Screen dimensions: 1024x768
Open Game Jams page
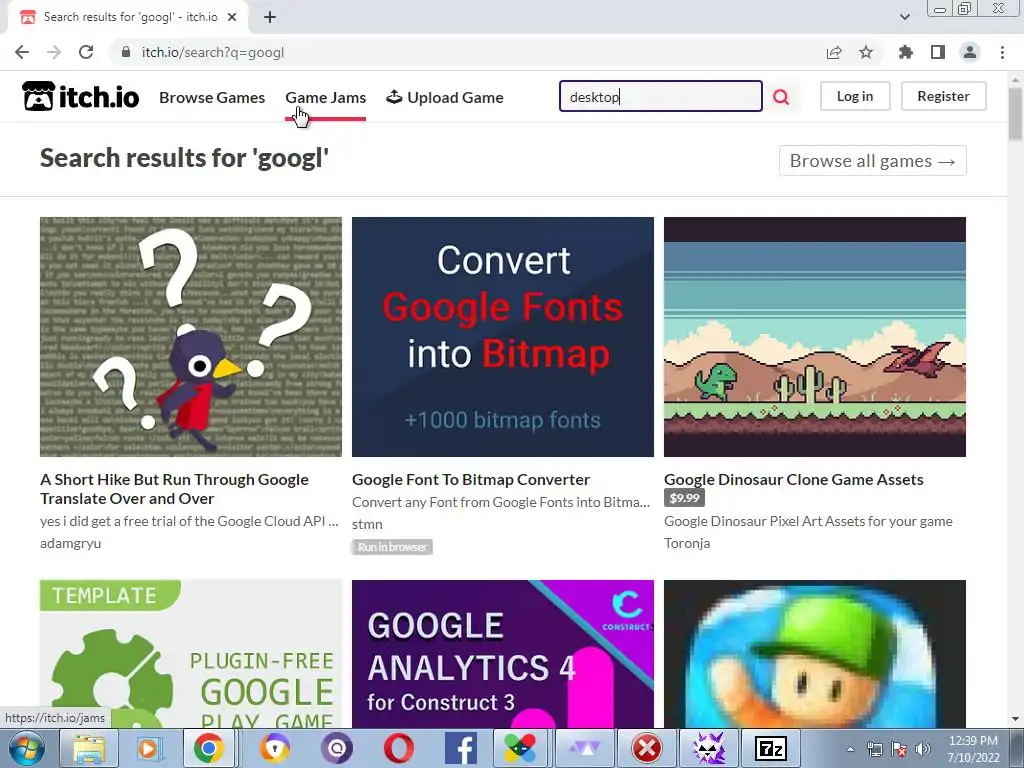325,97
